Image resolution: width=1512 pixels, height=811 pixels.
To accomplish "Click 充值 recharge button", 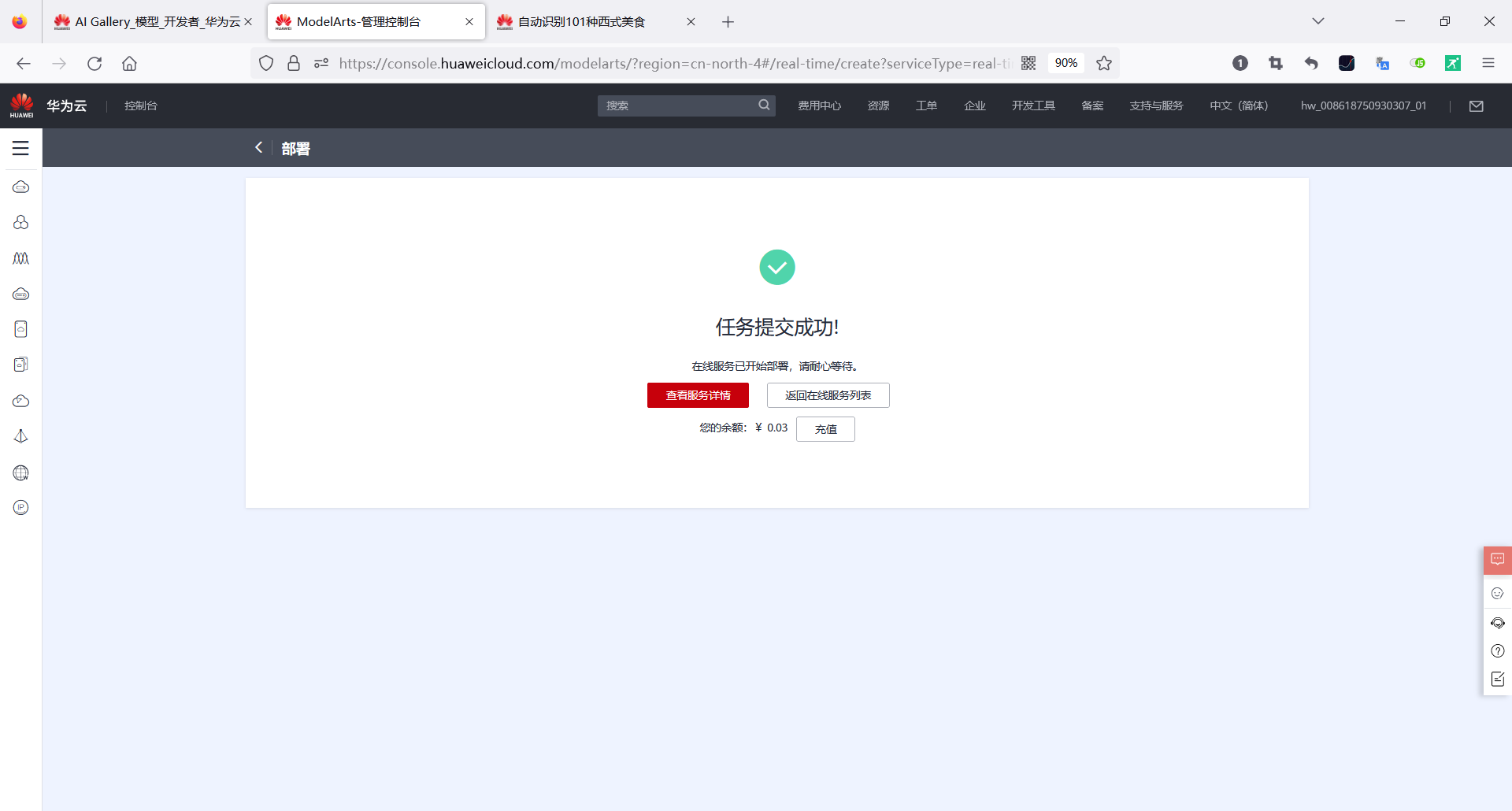I will tap(825, 429).
